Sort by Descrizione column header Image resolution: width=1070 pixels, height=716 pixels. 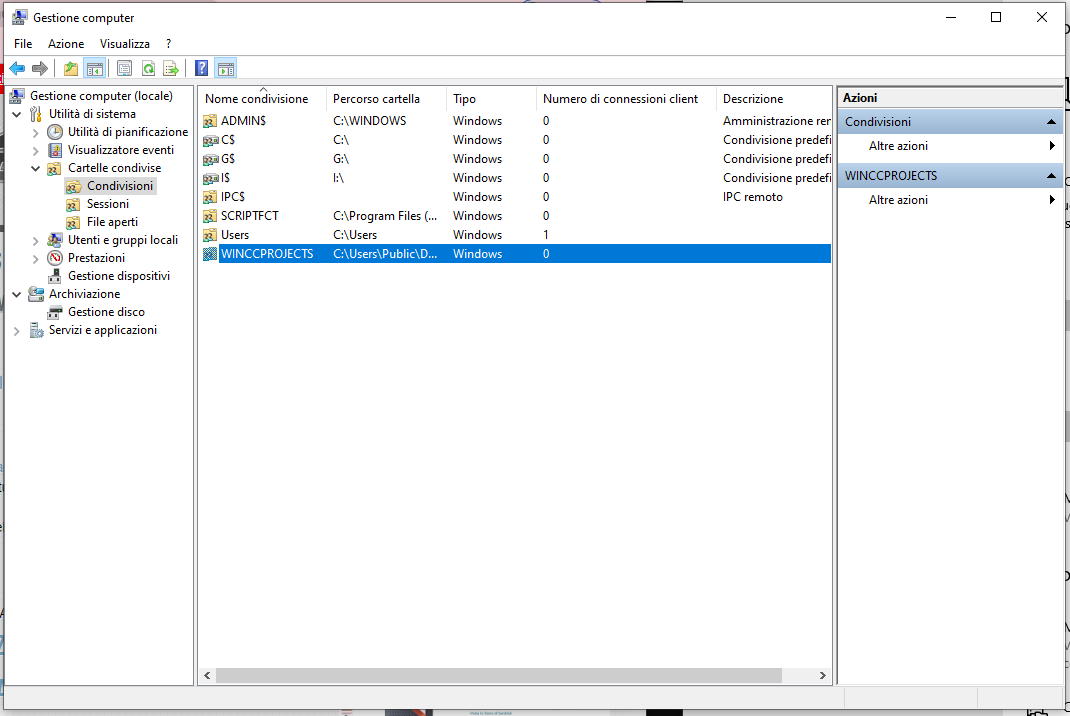(774, 99)
